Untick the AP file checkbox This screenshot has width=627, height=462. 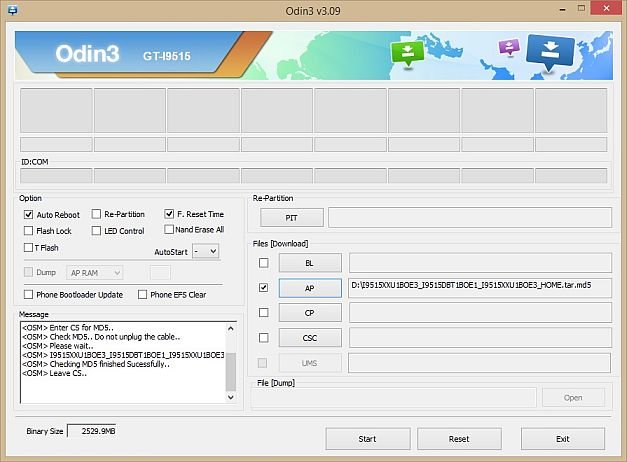coord(264,288)
